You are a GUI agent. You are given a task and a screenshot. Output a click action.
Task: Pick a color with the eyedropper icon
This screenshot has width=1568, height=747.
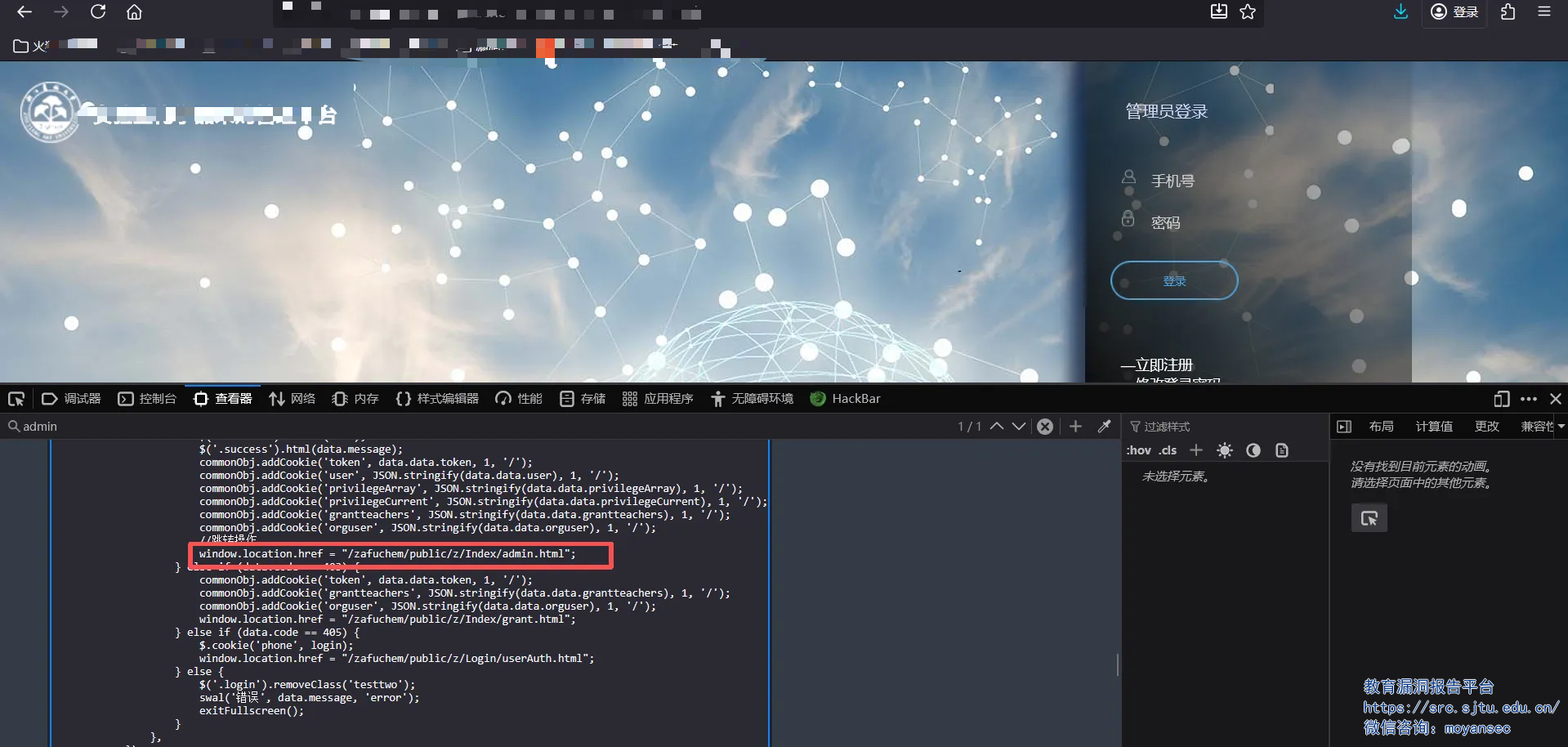1104,427
